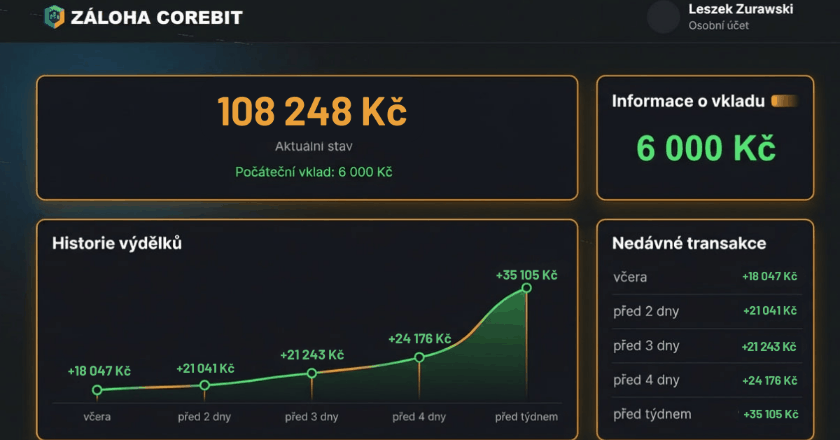Click the 108 248 Kč current balance
Screen dimensions: 840x440
coord(312,112)
